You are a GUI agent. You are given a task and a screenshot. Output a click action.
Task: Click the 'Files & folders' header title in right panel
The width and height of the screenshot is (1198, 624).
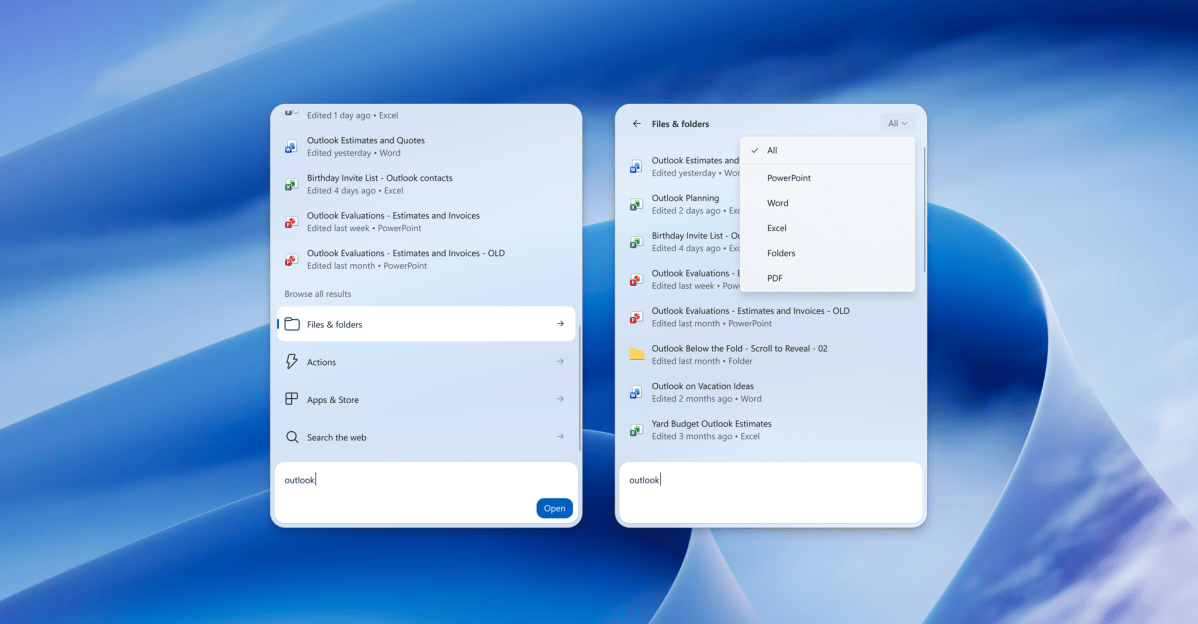click(x=680, y=124)
